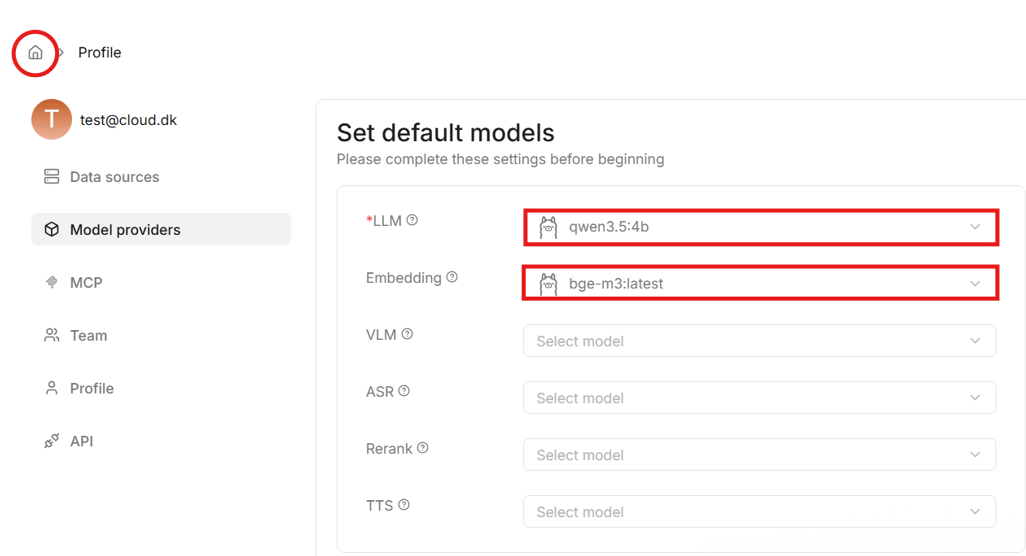Expand the ASR Select model dropdown
The image size is (1026, 556).
click(x=760, y=398)
